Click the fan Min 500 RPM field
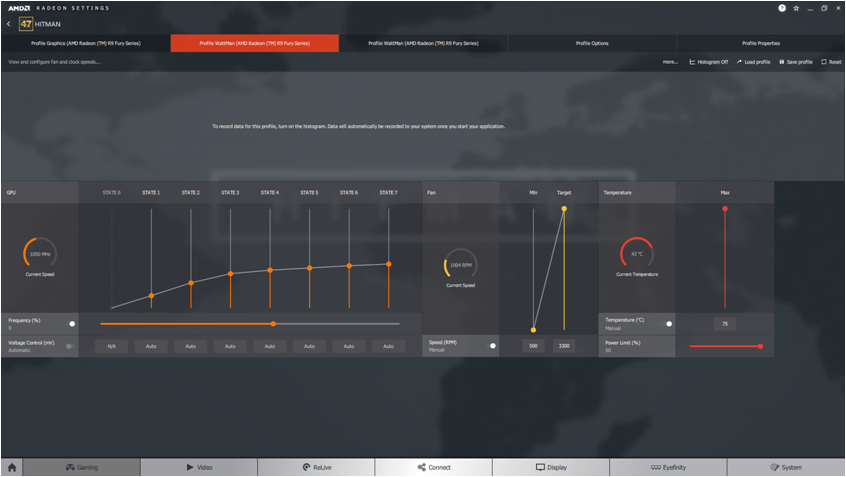Image resolution: width=846 pixels, height=477 pixels. (x=533, y=346)
